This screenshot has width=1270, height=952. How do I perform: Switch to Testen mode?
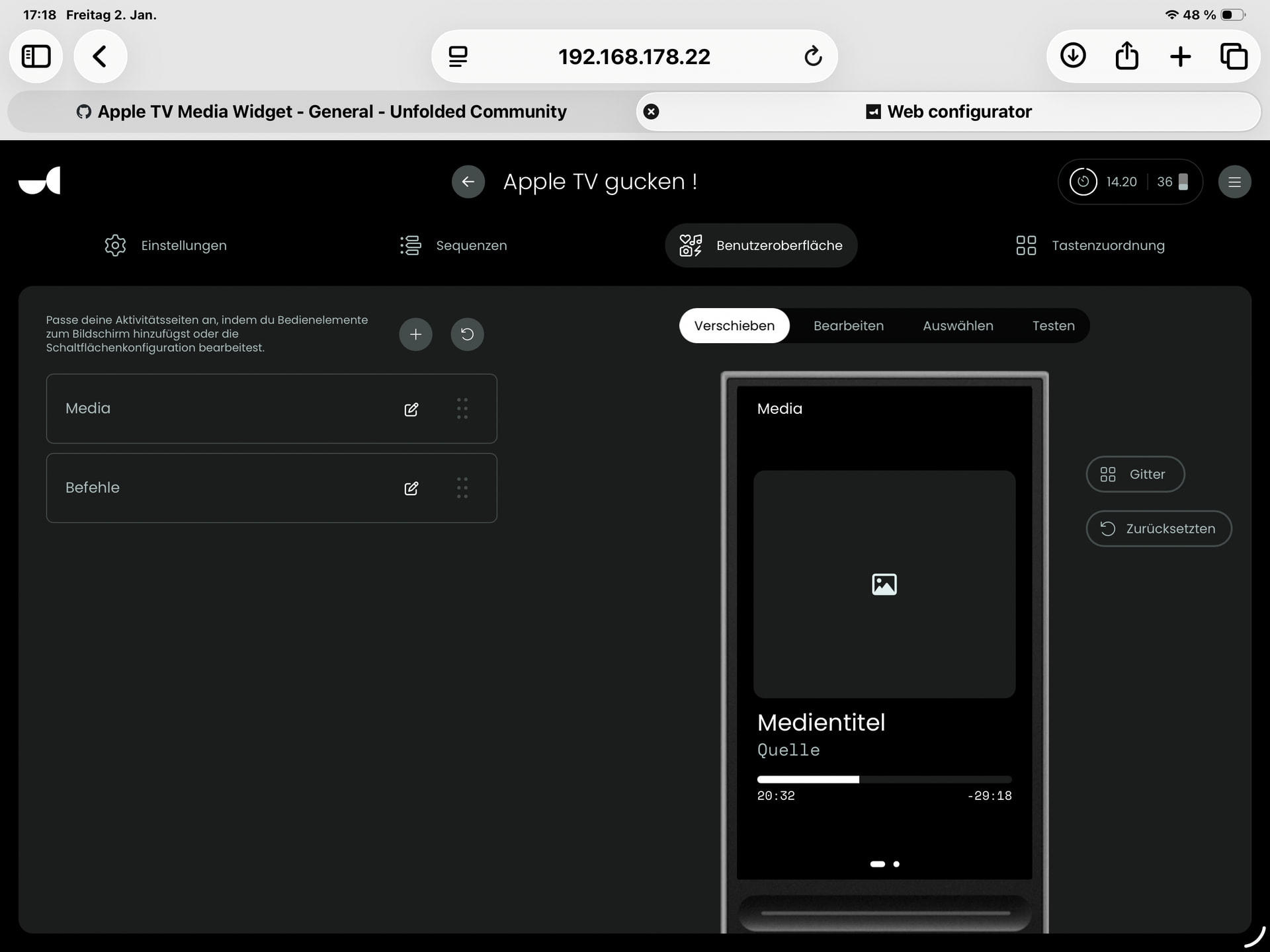pyautogui.click(x=1053, y=326)
